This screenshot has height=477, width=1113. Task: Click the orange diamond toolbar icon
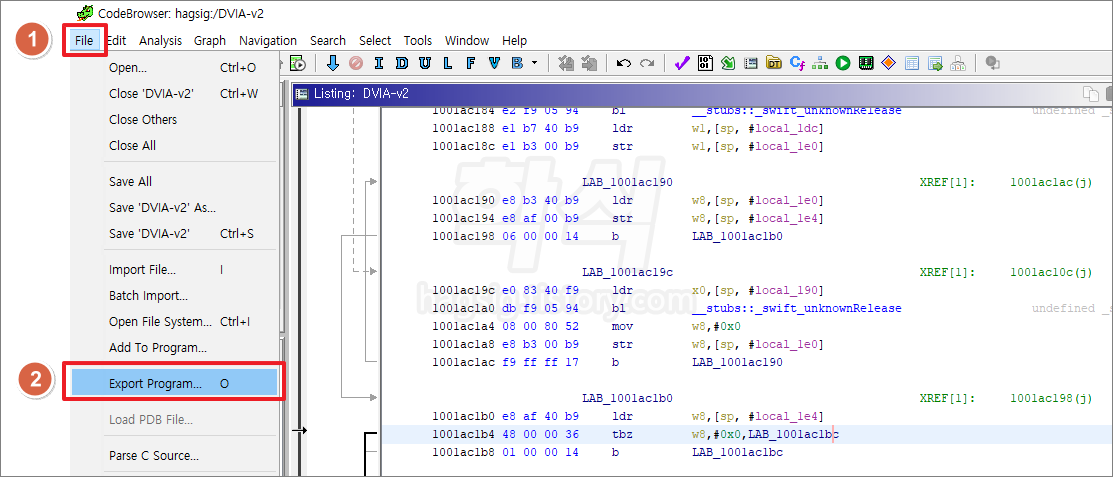click(889, 63)
